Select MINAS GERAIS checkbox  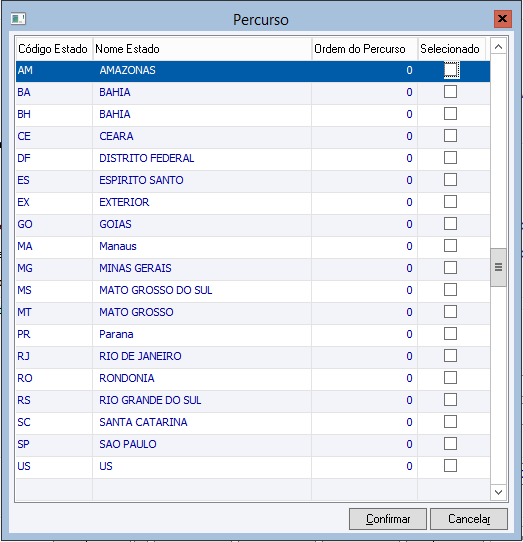pos(450,268)
